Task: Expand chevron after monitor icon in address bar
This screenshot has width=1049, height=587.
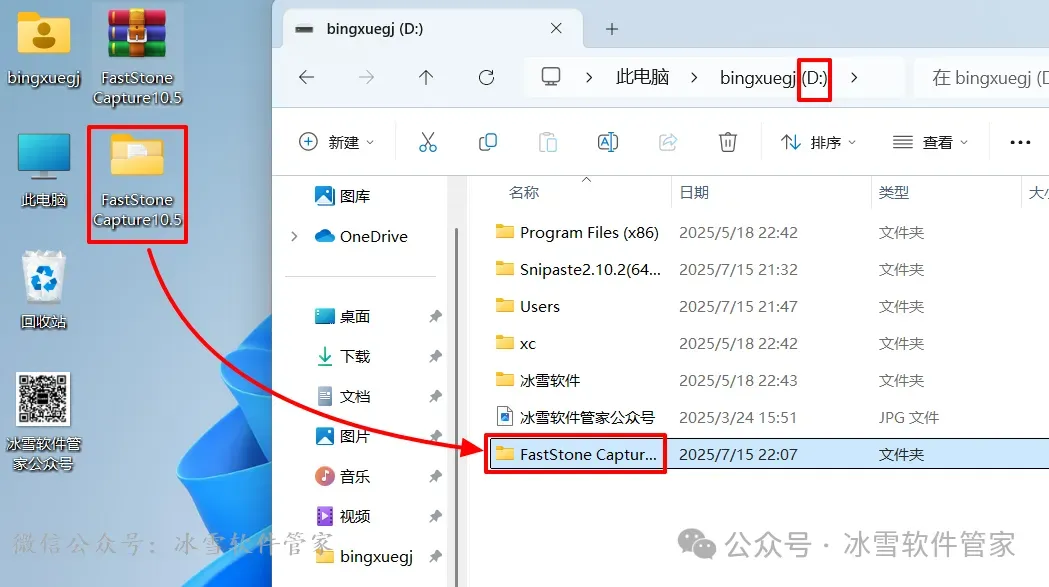Action: click(589, 78)
